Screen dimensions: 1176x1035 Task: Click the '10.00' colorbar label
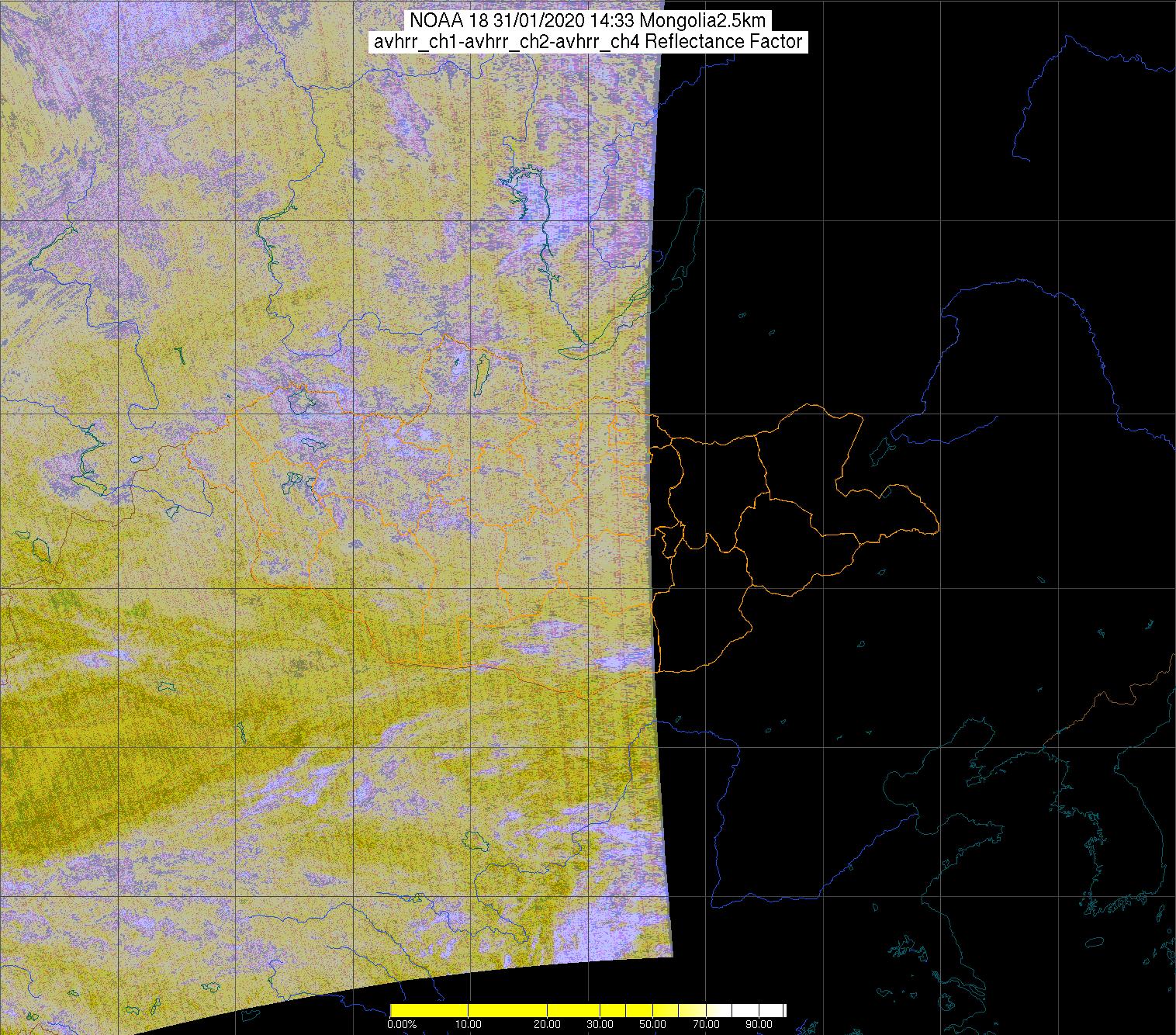[x=469, y=1024]
